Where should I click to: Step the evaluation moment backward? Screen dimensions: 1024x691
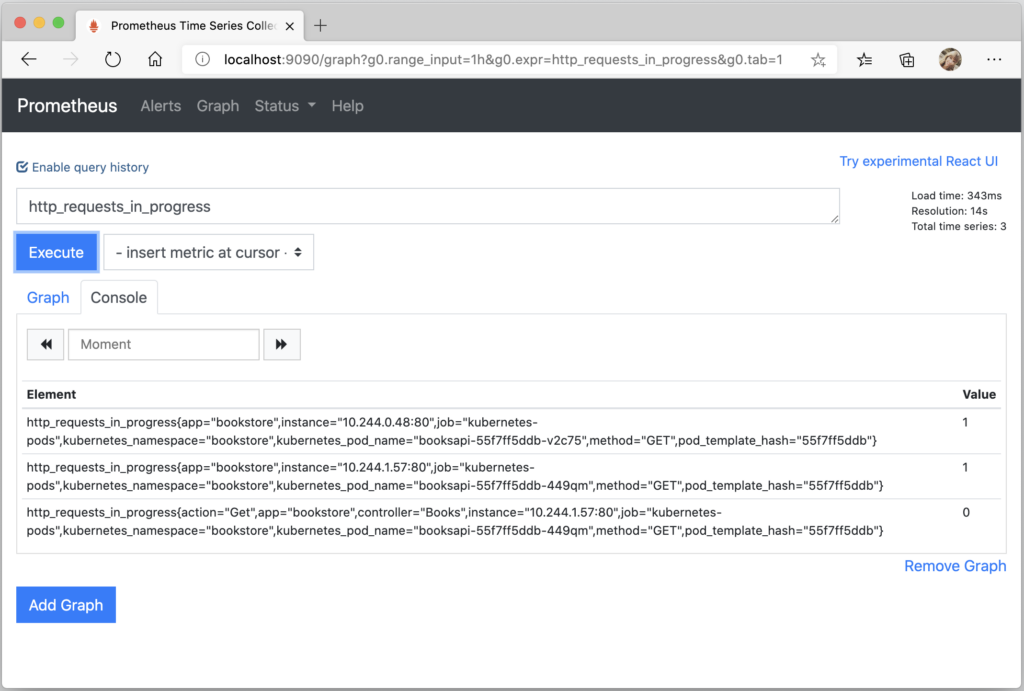46,344
